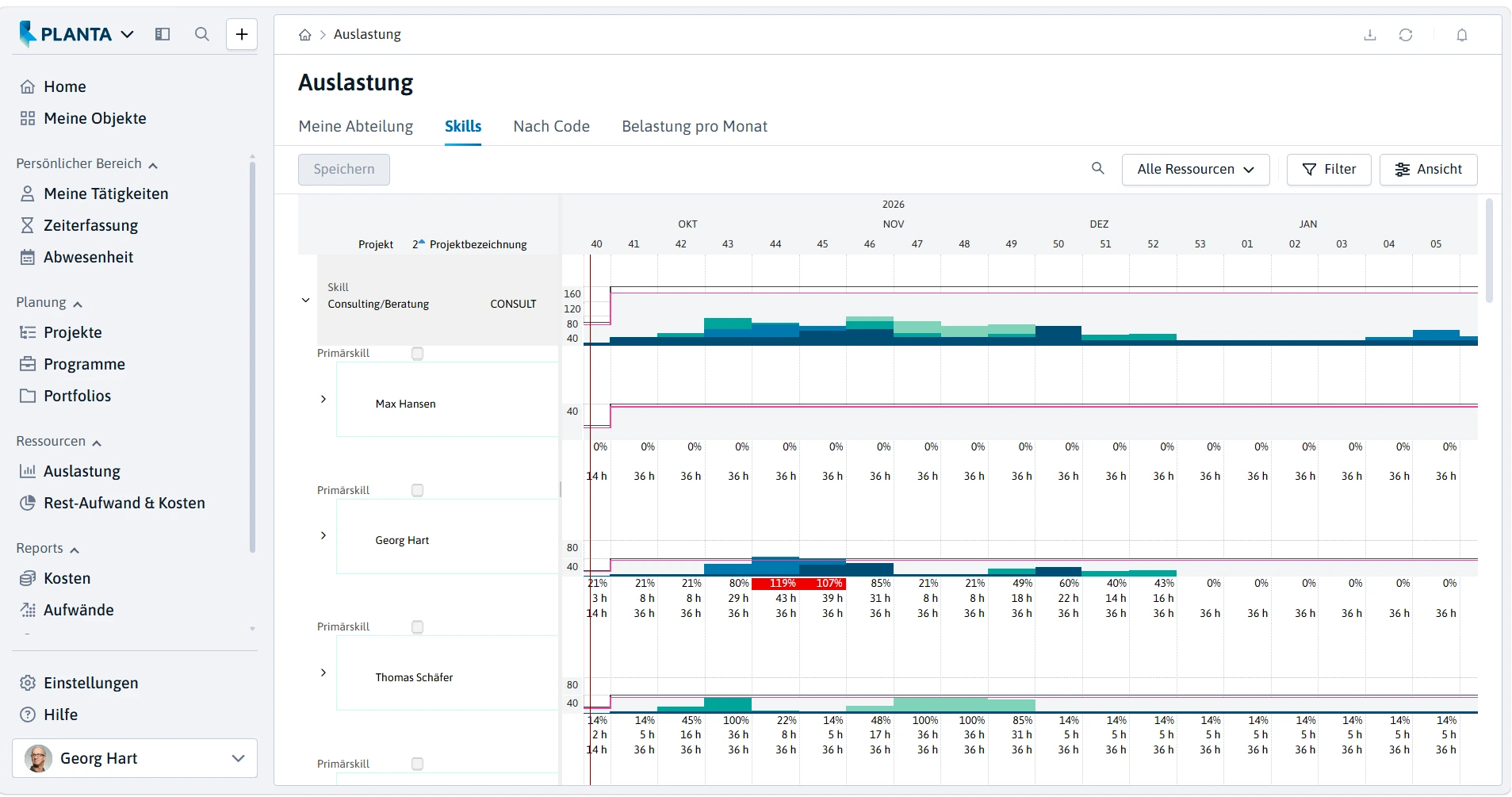Toggle the sidebar panel icon

pyautogui.click(x=163, y=34)
